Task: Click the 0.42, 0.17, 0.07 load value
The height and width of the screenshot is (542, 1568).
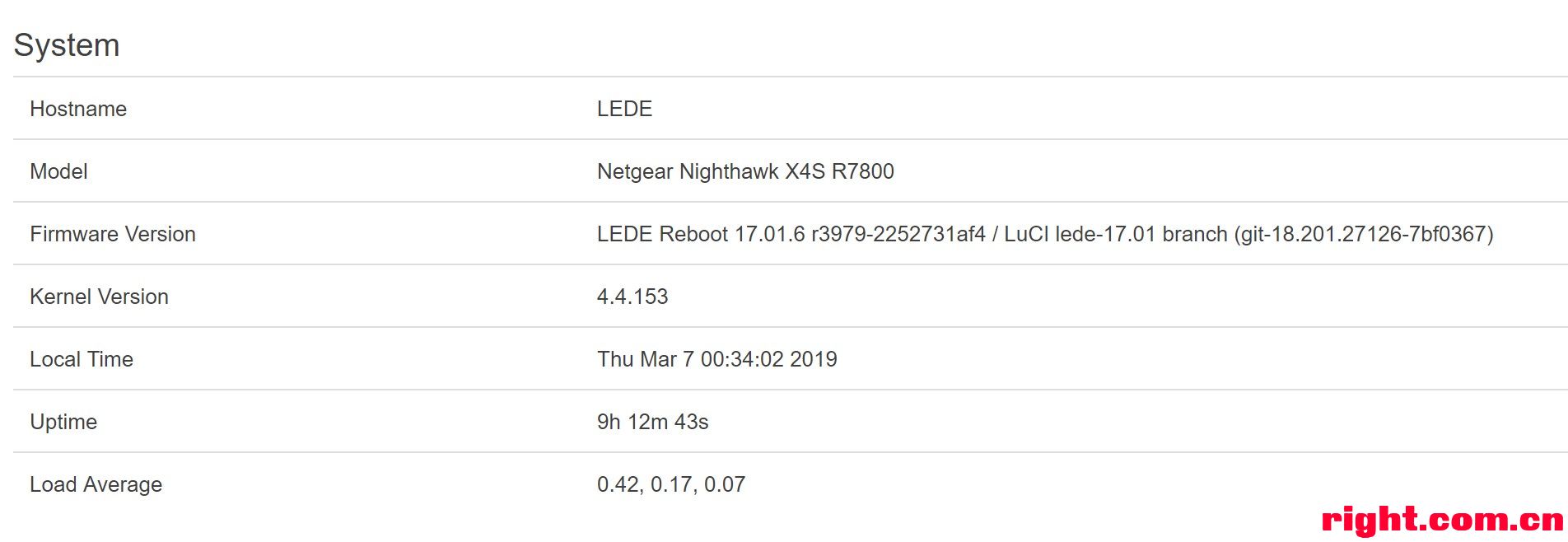Action: pos(671,484)
